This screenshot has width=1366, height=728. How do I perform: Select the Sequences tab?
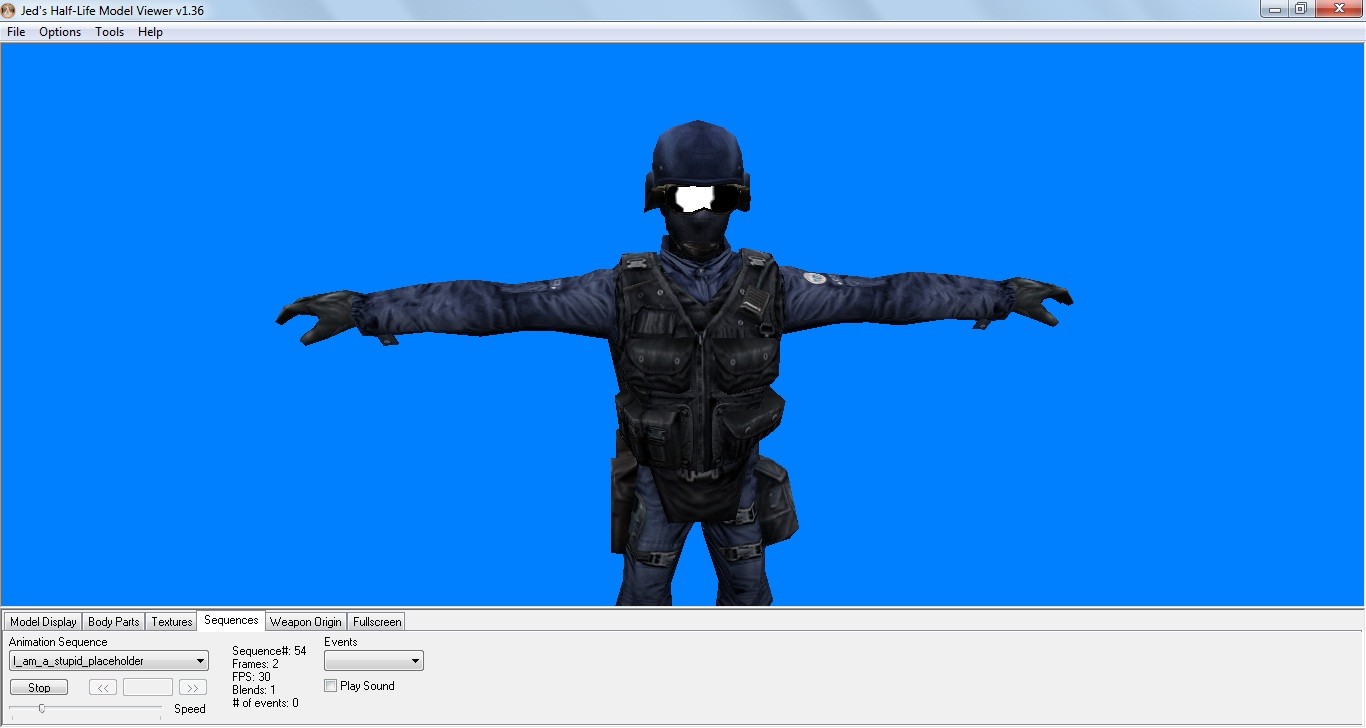[x=230, y=620]
